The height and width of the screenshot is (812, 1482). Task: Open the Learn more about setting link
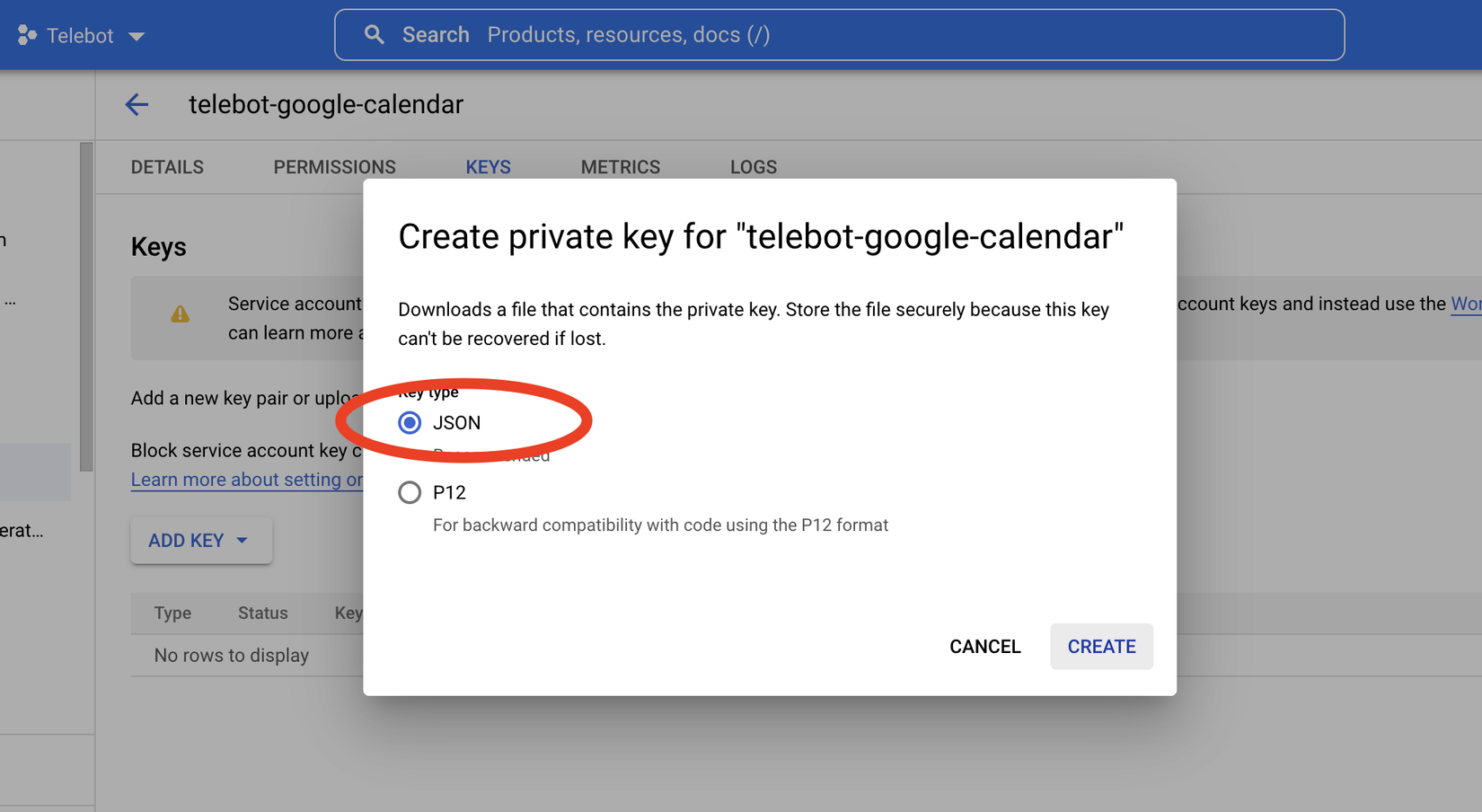point(247,480)
